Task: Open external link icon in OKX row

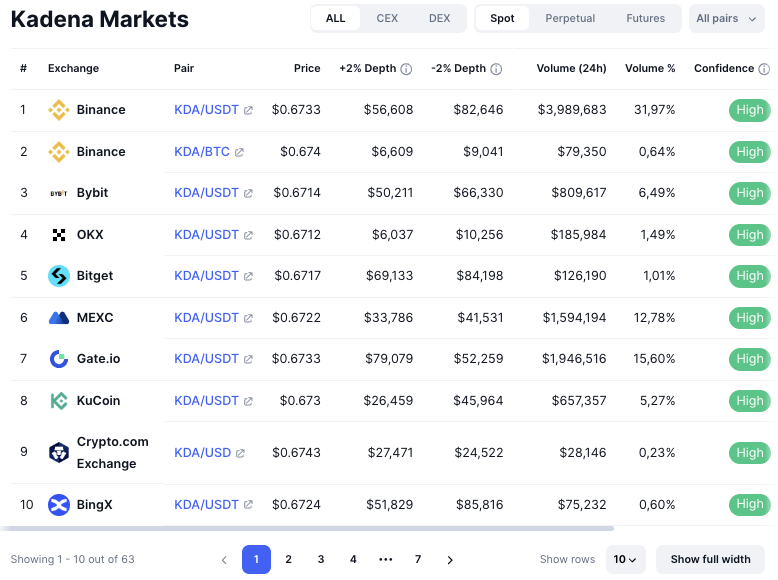Action: pos(248,235)
